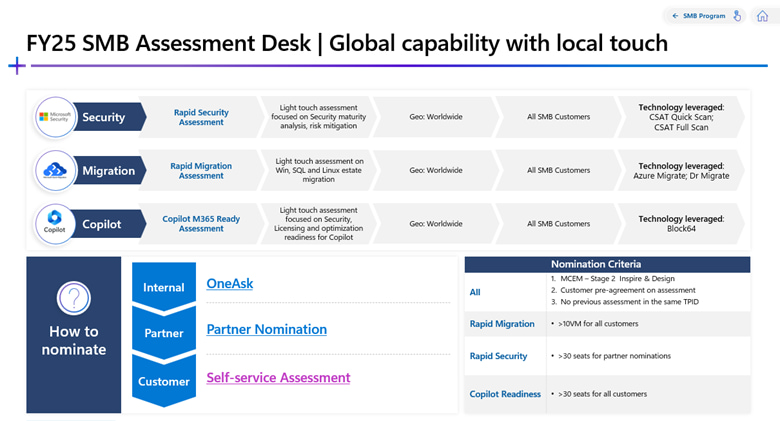Click the Partner chevron block
The width and height of the screenshot is (780, 421).
point(164,333)
